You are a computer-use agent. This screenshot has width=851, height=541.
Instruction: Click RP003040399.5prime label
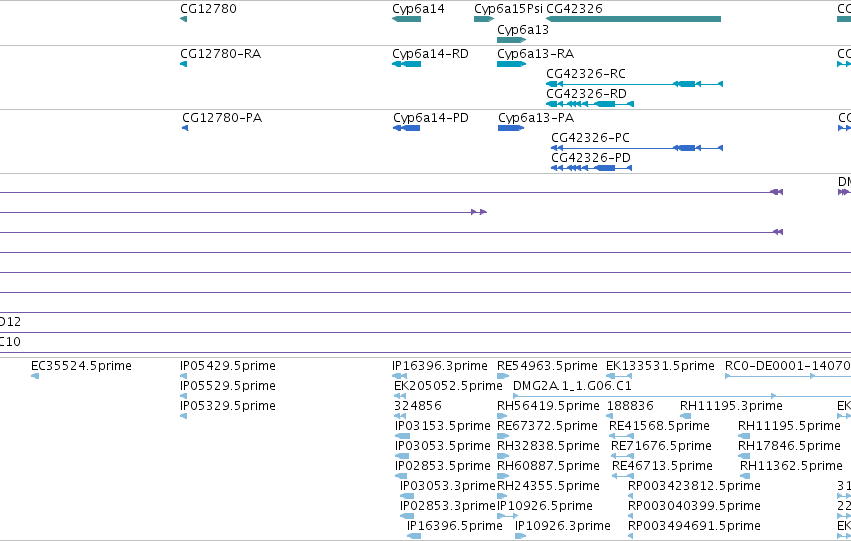[x=694, y=506]
